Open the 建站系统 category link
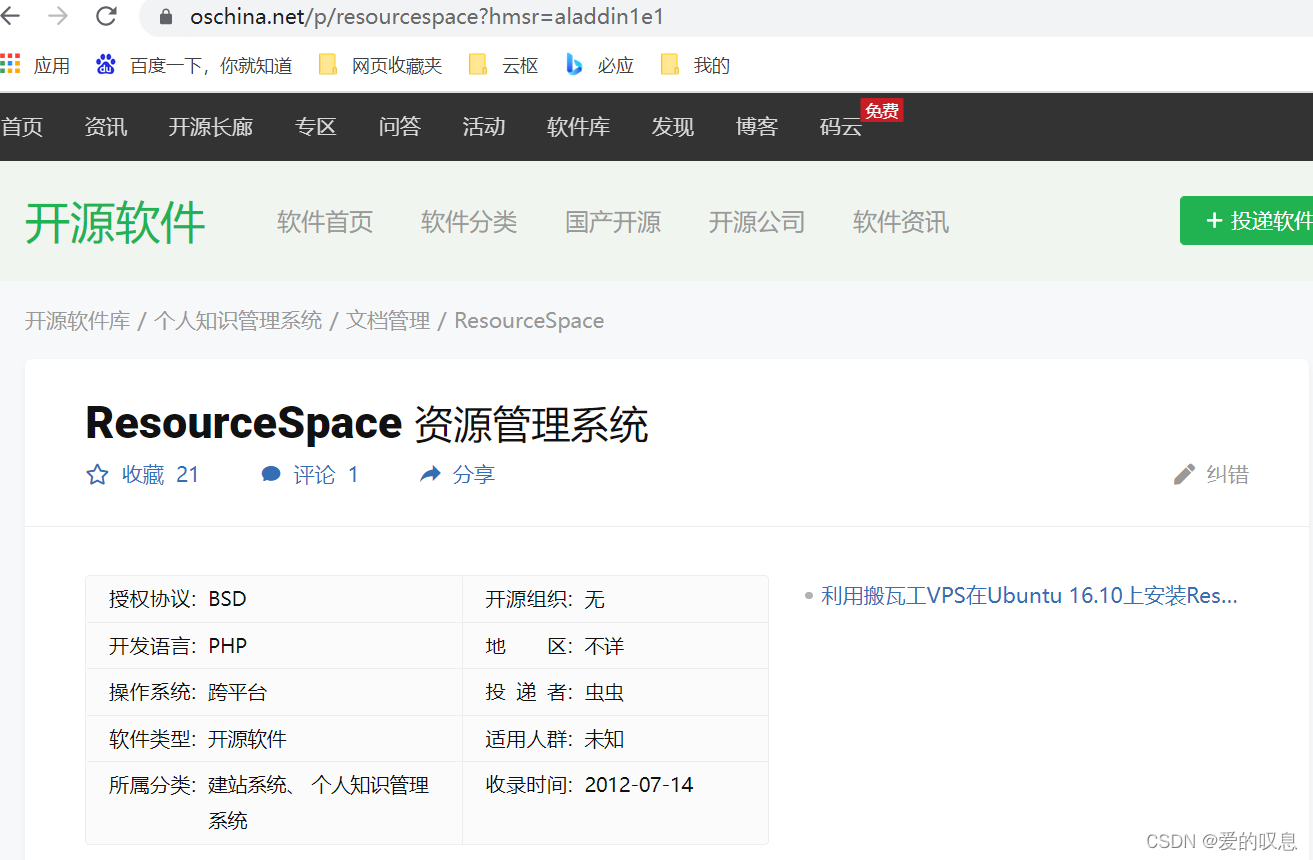The height and width of the screenshot is (860, 1313). [x=247, y=785]
